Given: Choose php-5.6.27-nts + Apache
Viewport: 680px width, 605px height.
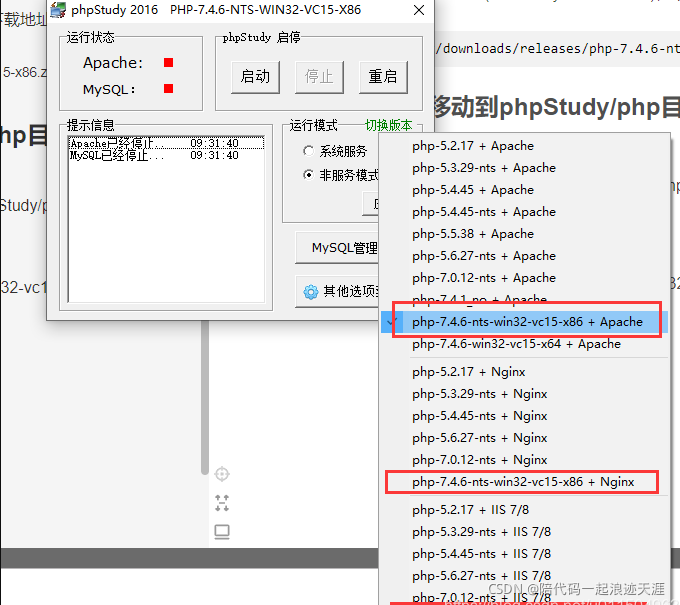Looking at the screenshot, I should pos(525,256).
